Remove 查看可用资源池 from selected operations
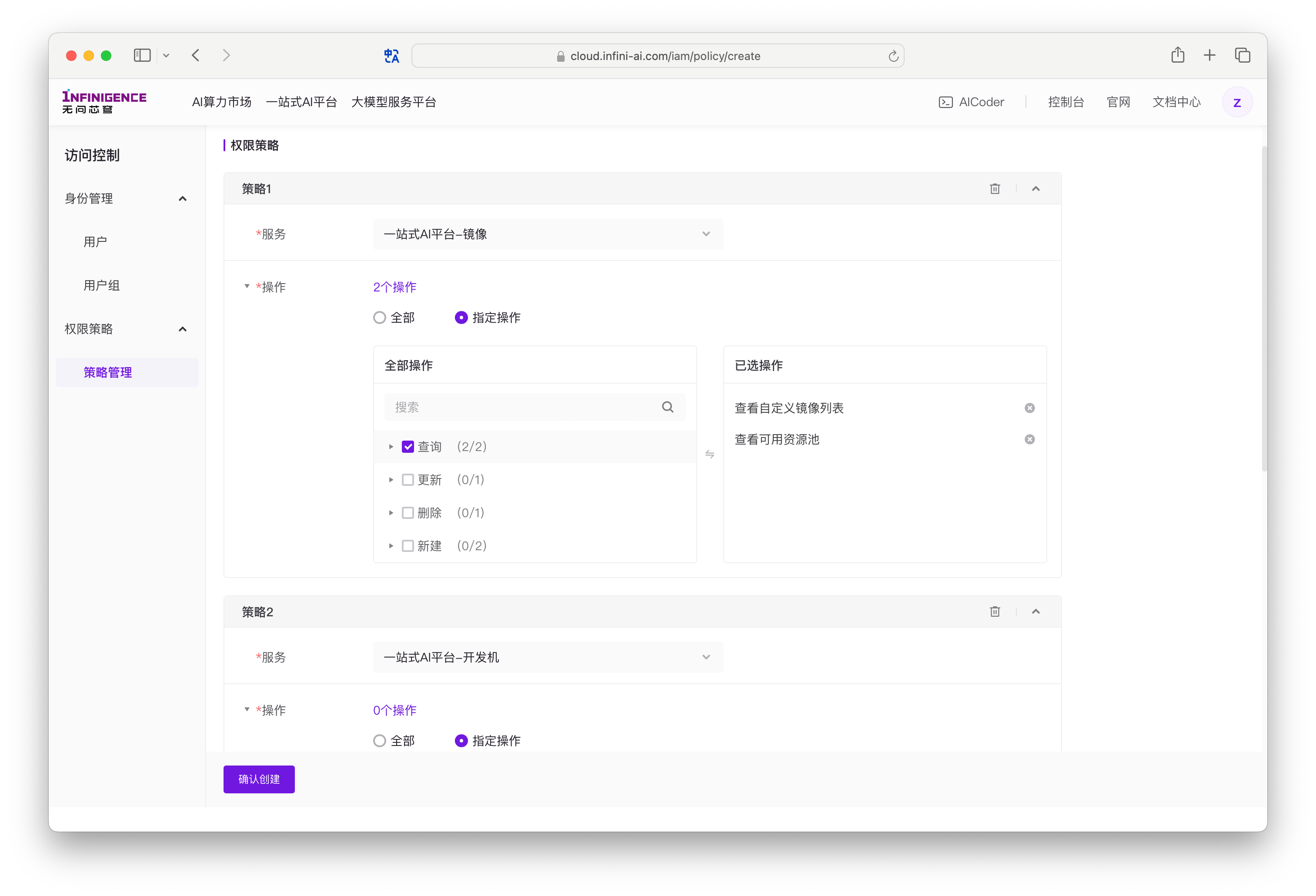This screenshot has height=896, width=1316. click(1029, 439)
